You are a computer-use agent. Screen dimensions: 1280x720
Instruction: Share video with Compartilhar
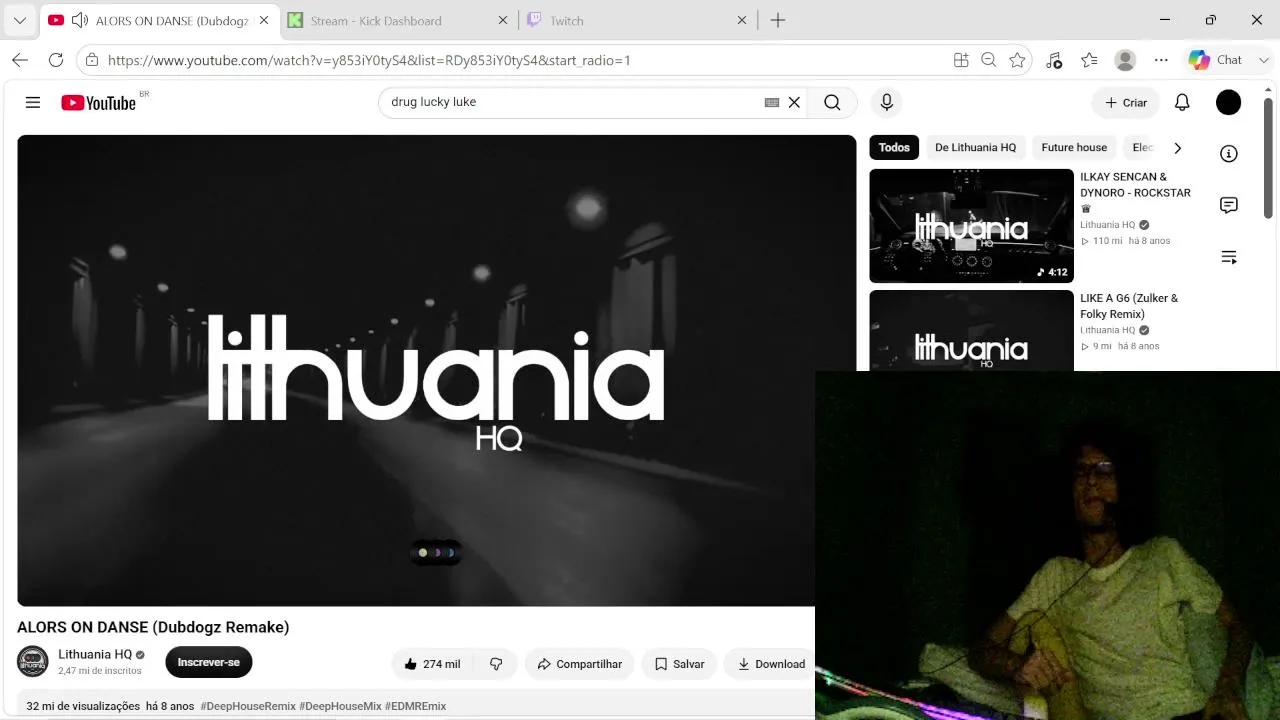[x=580, y=664]
